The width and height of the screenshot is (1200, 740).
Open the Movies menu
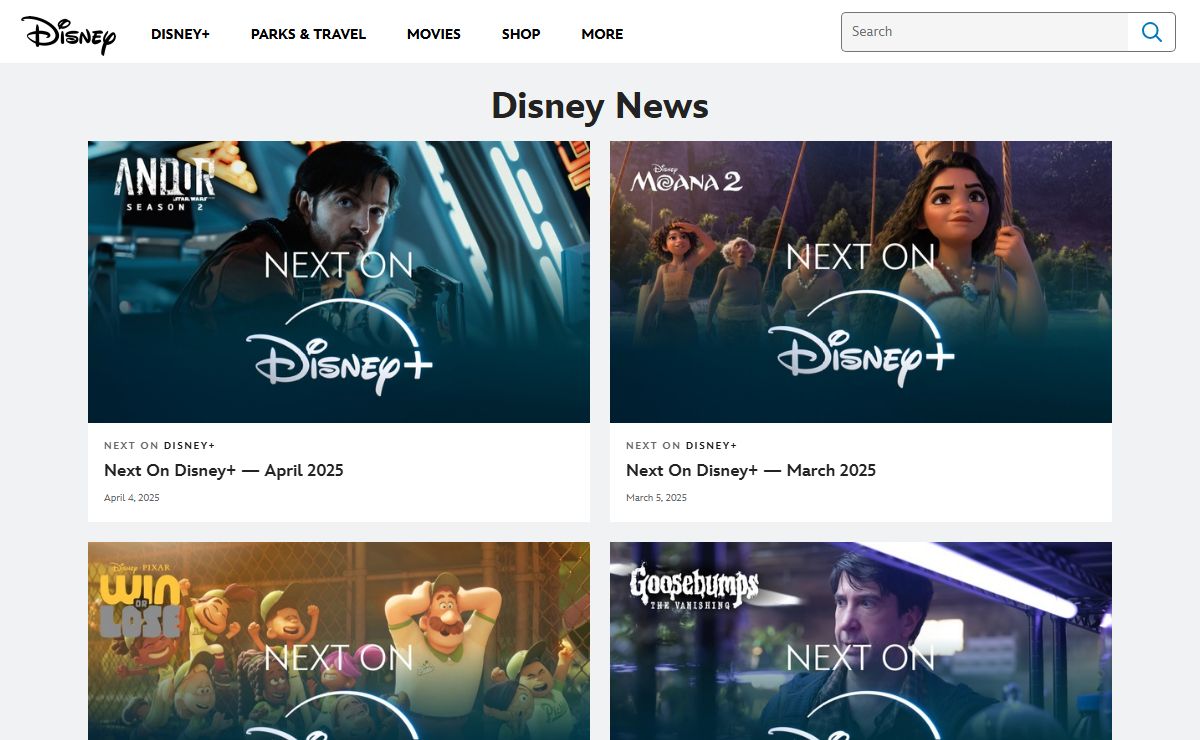click(434, 34)
